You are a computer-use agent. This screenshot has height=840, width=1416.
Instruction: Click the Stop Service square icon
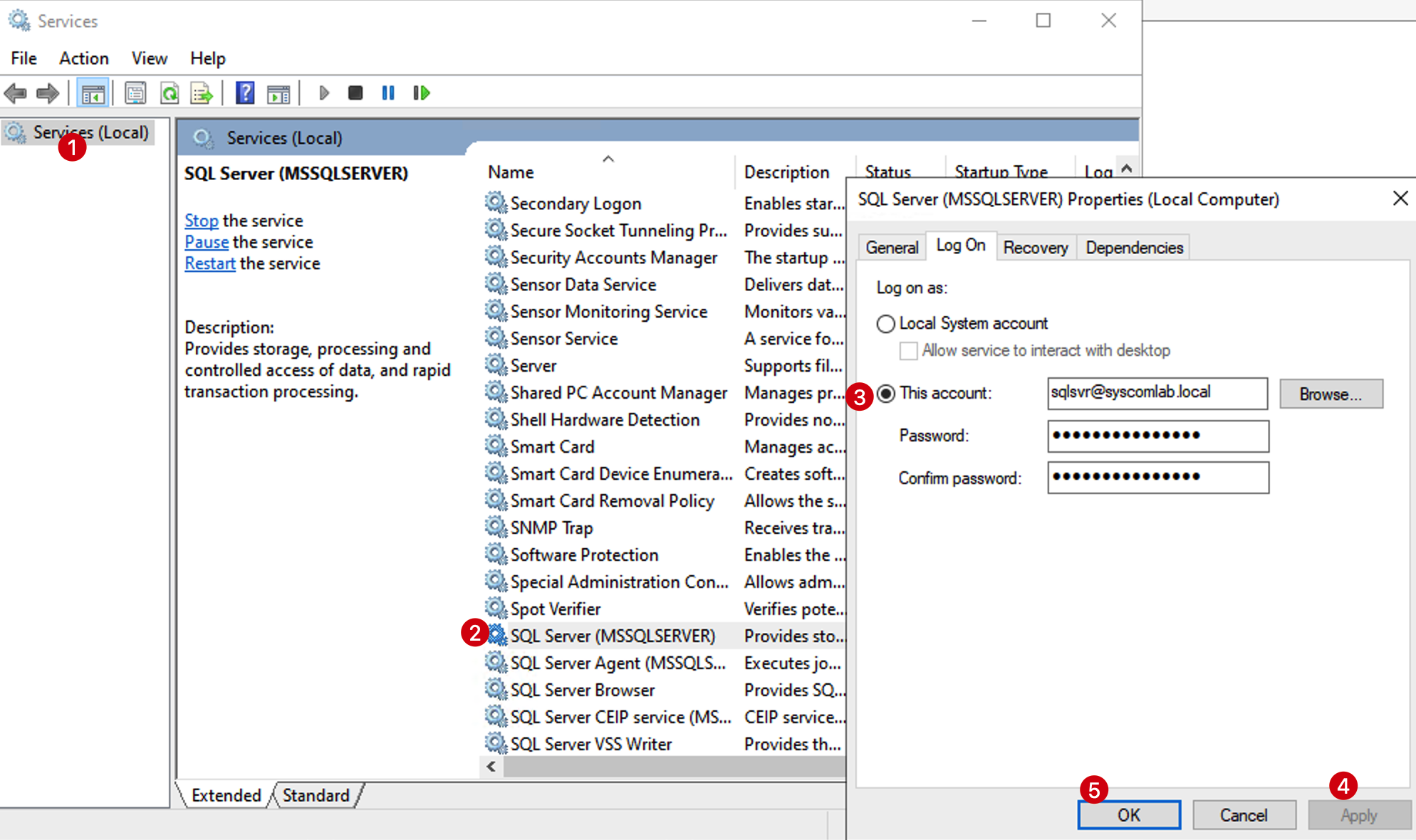pyautogui.click(x=355, y=93)
